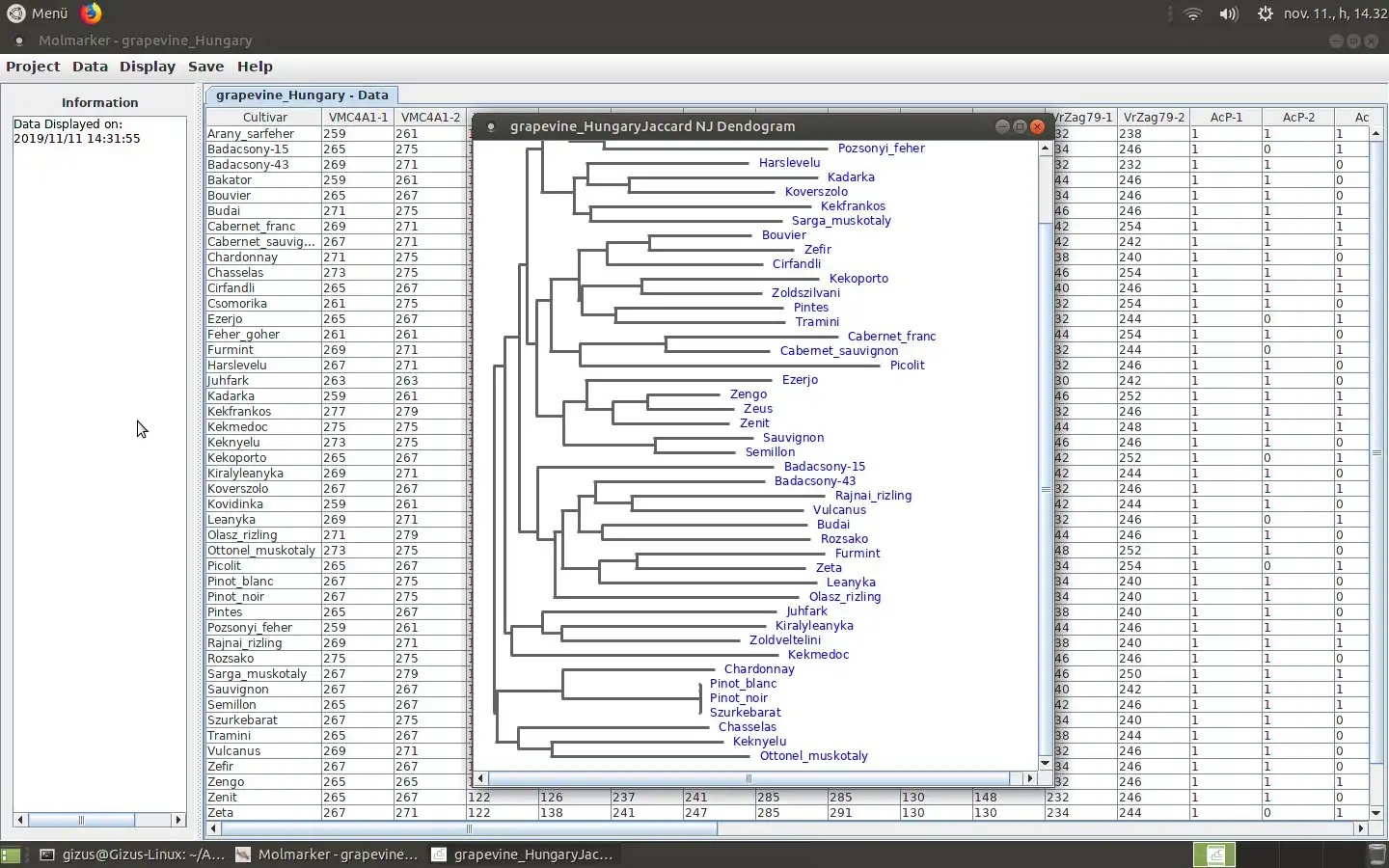Viewport: 1389px width, 868px height.
Task: Open the Save menu
Action: click(x=205, y=67)
